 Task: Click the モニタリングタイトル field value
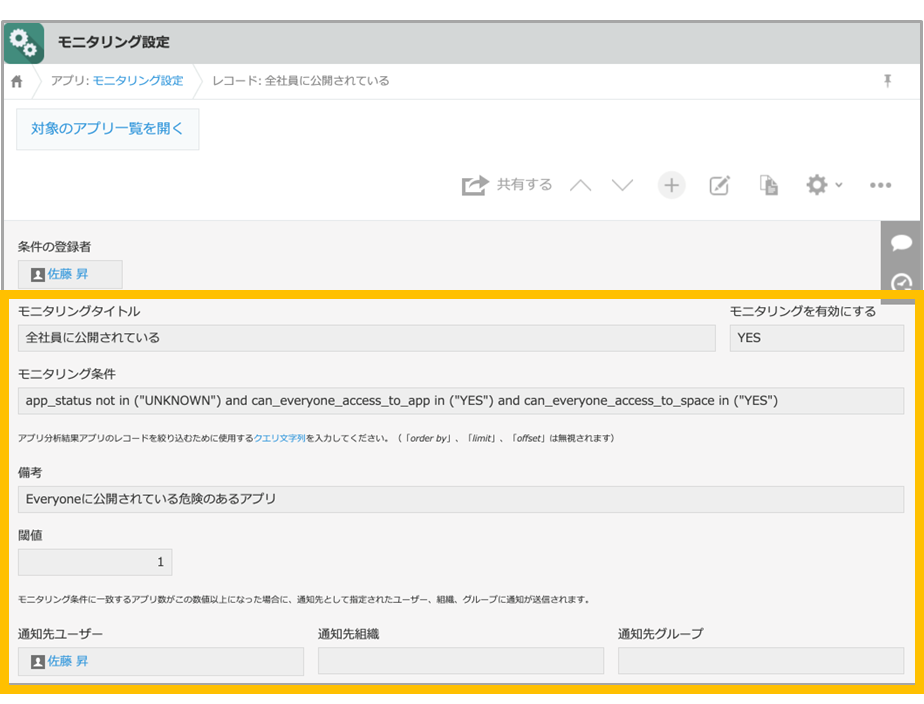coord(367,338)
